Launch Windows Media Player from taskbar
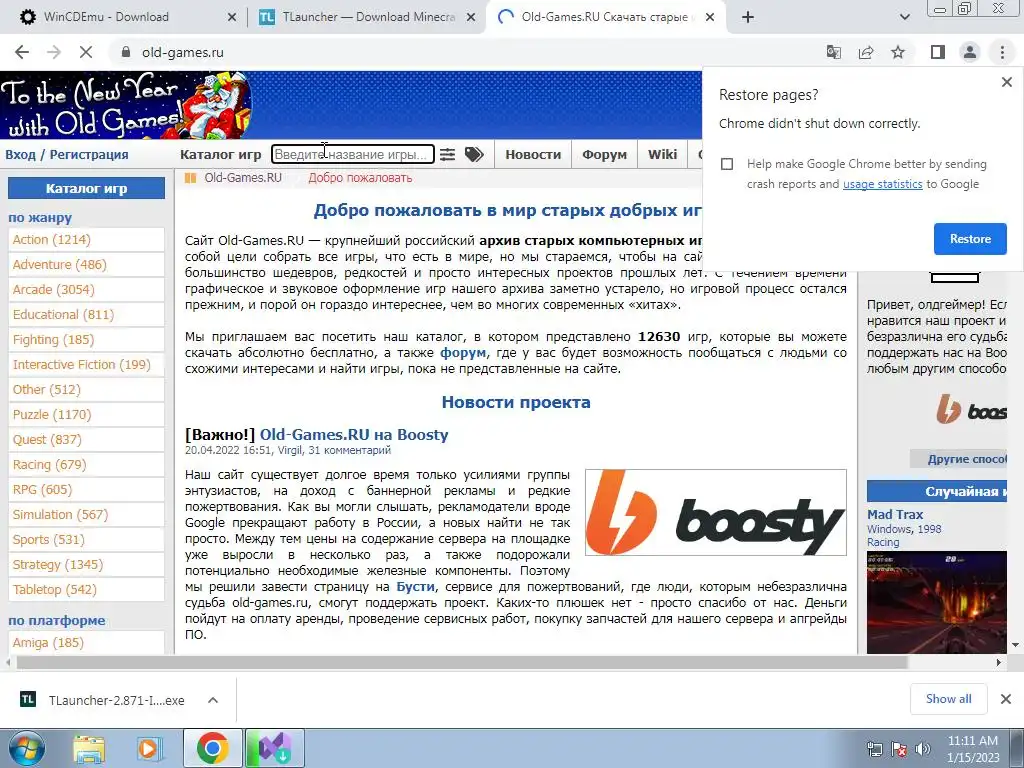1024x768 pixels. pos(149,748)
